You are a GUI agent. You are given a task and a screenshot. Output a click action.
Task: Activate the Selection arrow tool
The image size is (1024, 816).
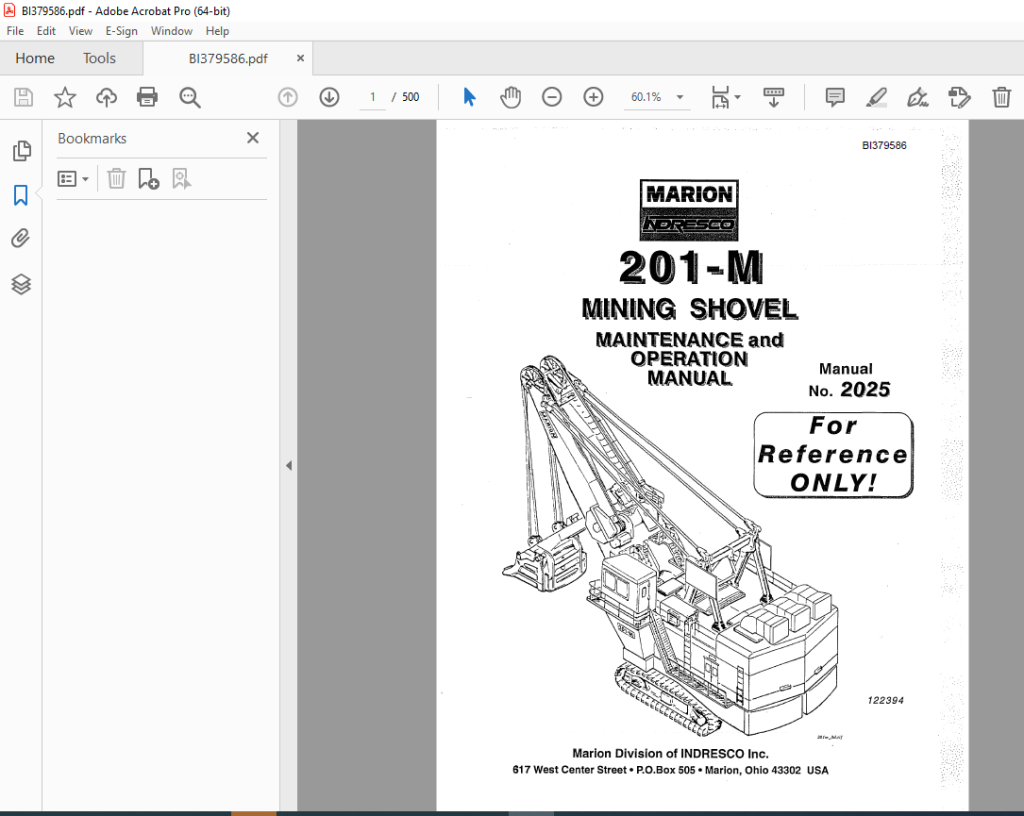pyautogui.click(x=469, y=97)
